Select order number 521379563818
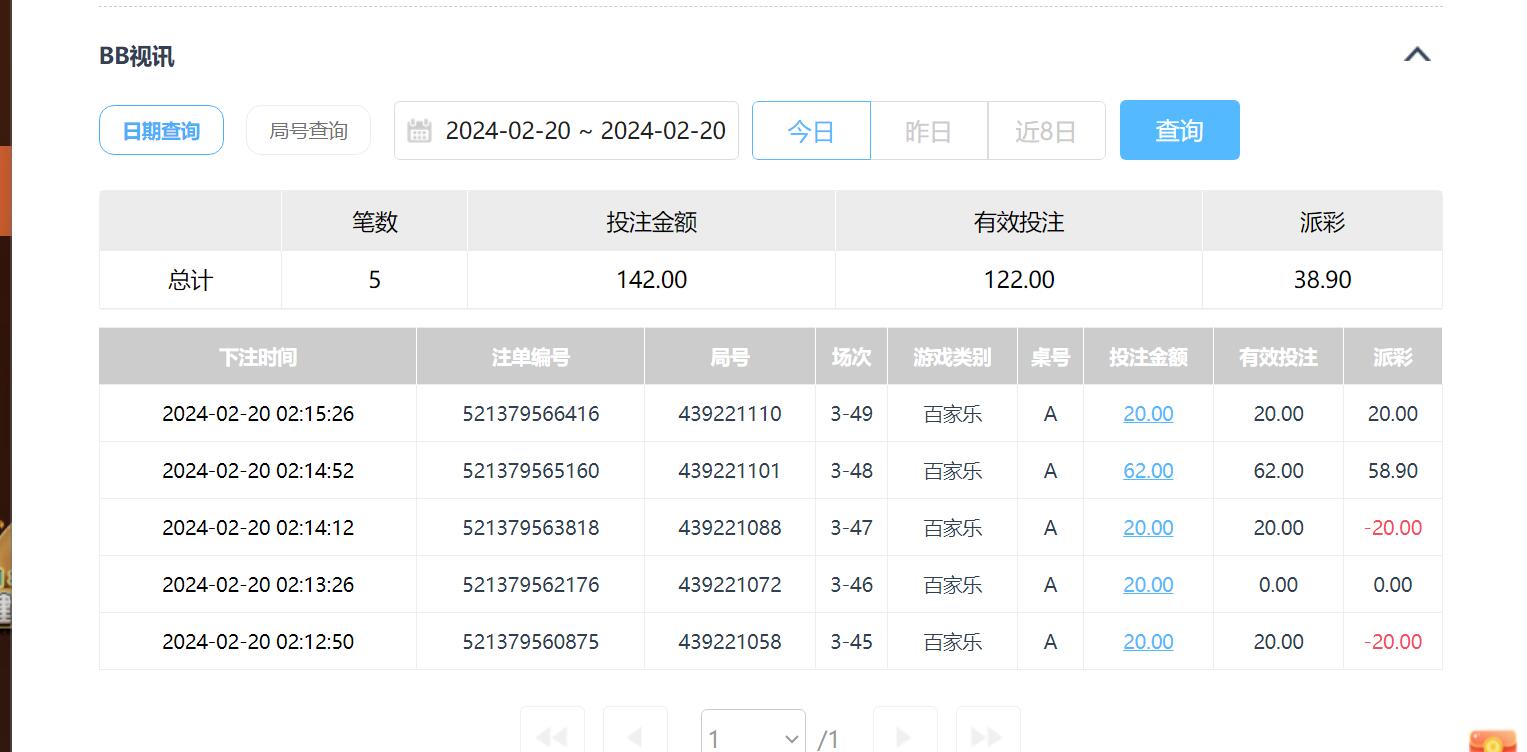Screen dimensions: 1527x752 (x=531, y=527)
